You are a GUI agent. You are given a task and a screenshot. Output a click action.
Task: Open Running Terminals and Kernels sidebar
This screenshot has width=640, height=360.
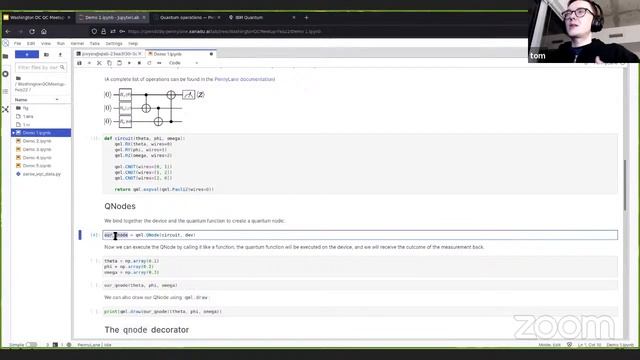[5, 74]
